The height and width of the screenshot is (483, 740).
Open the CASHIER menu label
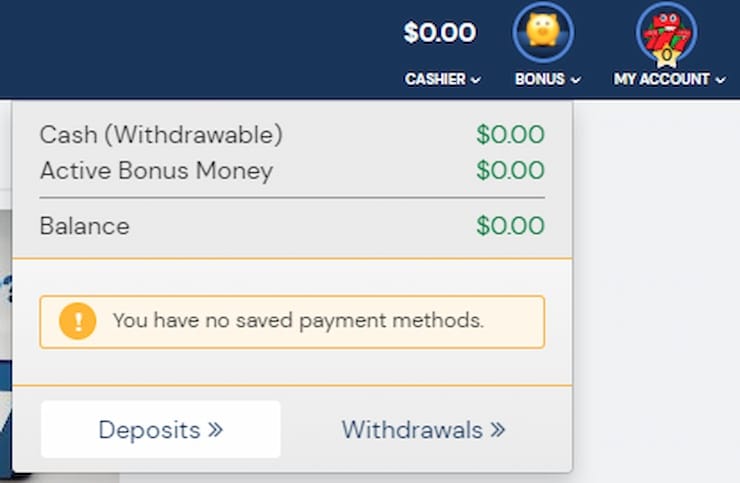point(435,79)
